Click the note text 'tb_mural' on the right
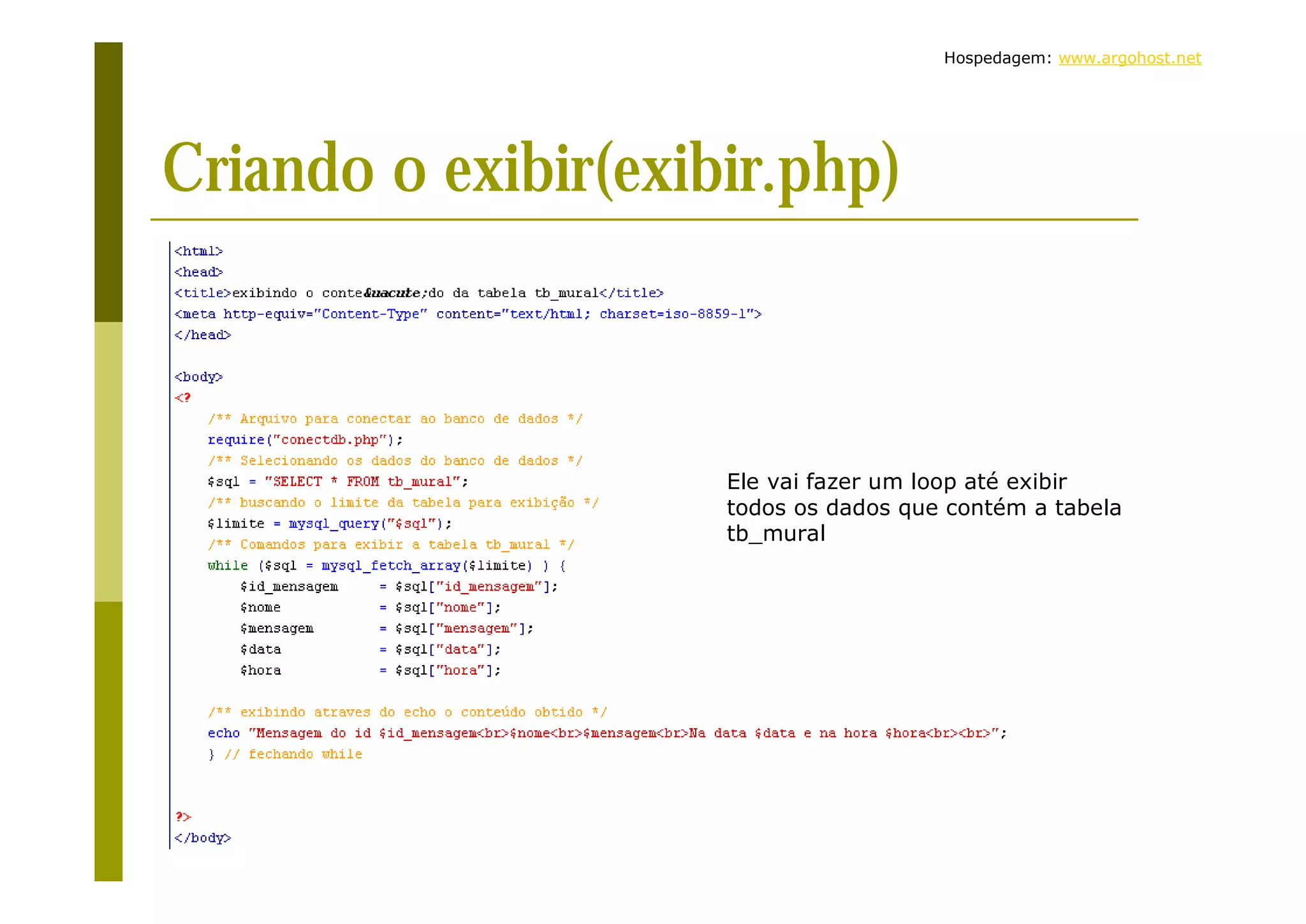The width and height of the screenshot is (1306, 924). point(776,534)
